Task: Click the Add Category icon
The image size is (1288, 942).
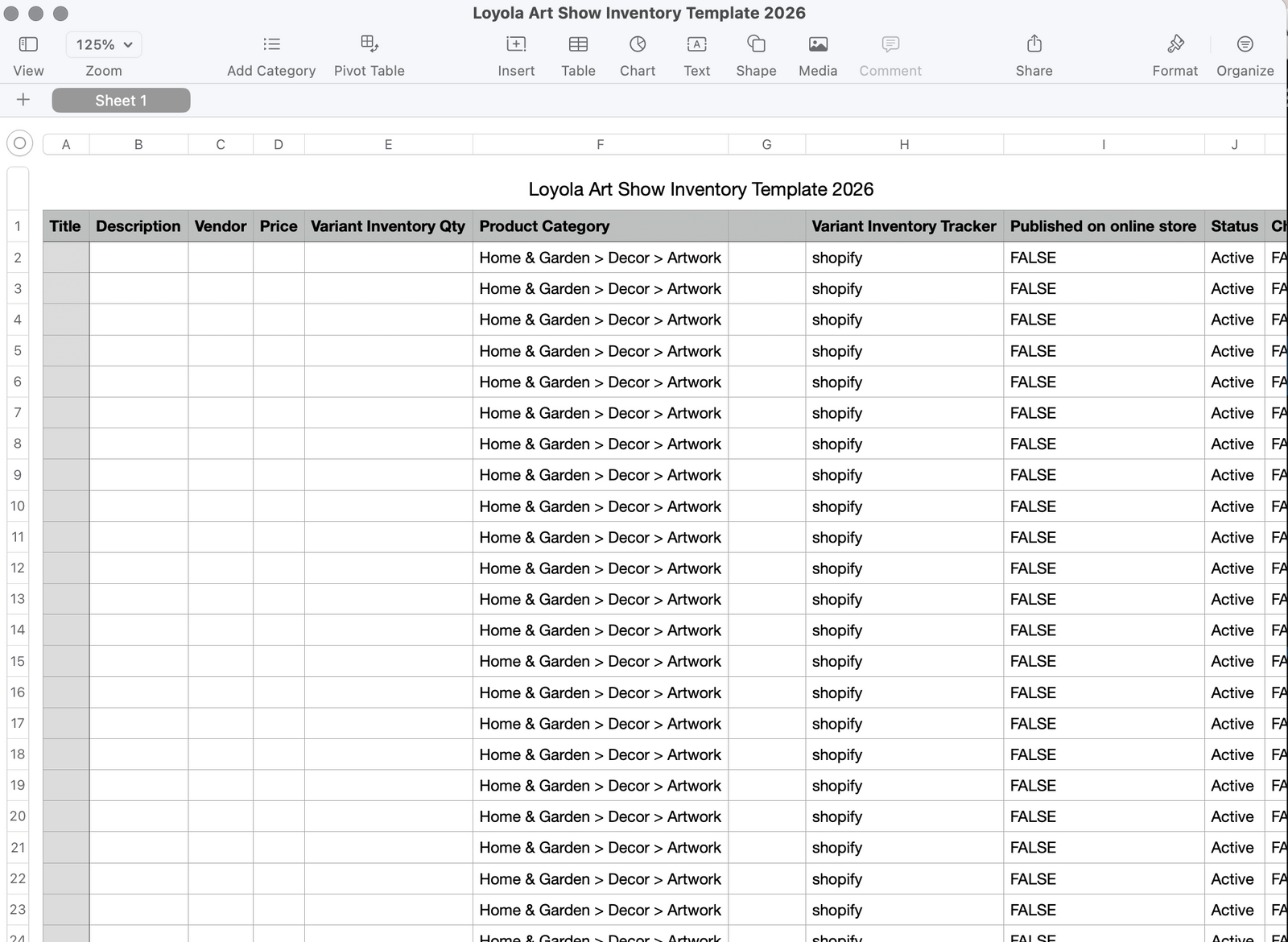Action: [x=271, y=44]
